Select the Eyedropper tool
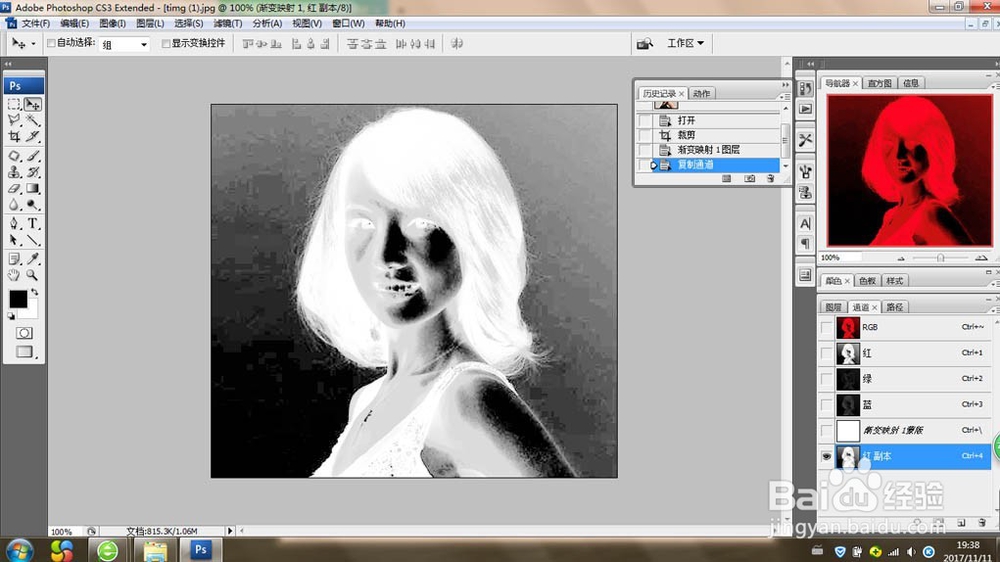Viewport: 1000px width, 562px height. (33, 259)
